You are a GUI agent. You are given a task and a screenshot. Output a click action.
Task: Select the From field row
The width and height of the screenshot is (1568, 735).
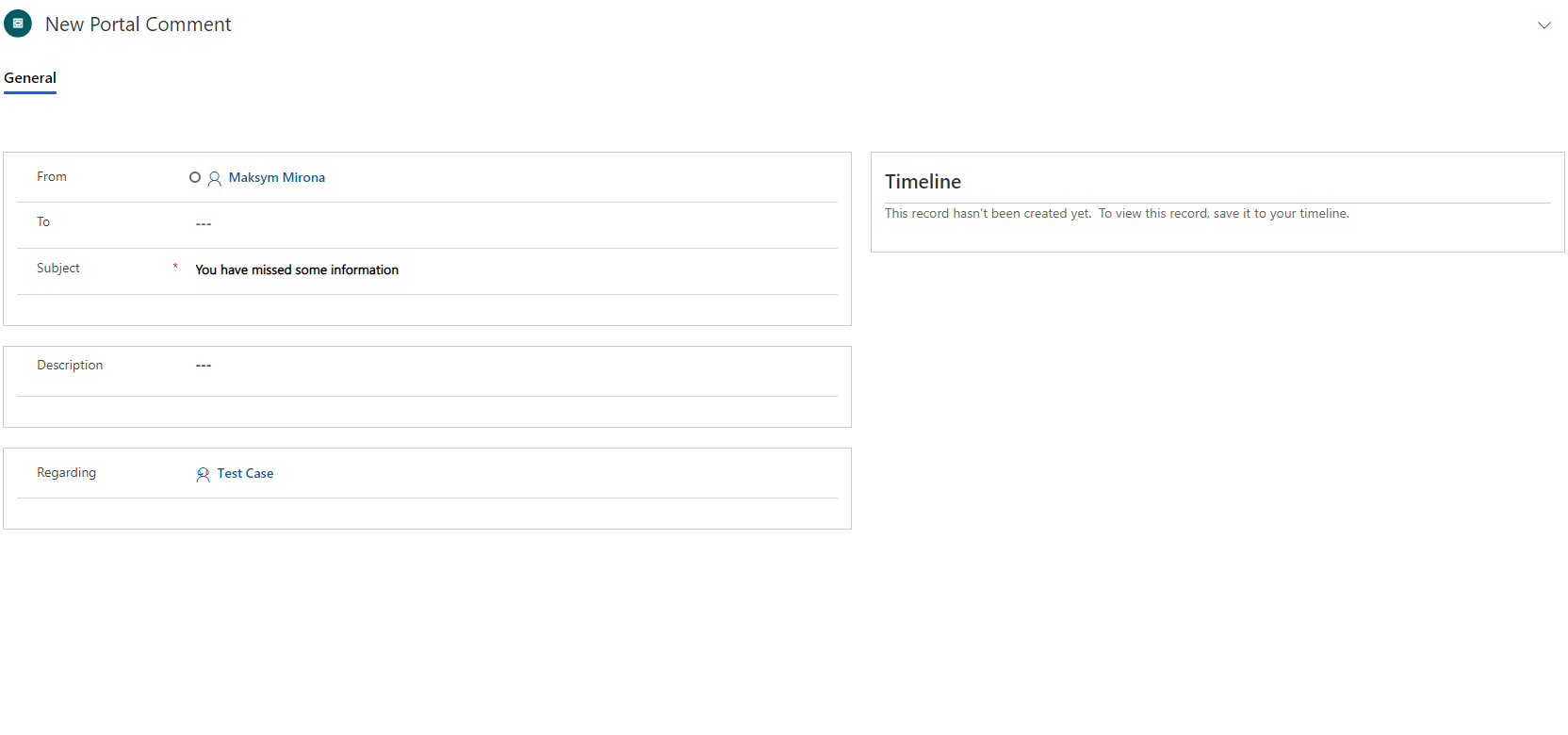52,176
